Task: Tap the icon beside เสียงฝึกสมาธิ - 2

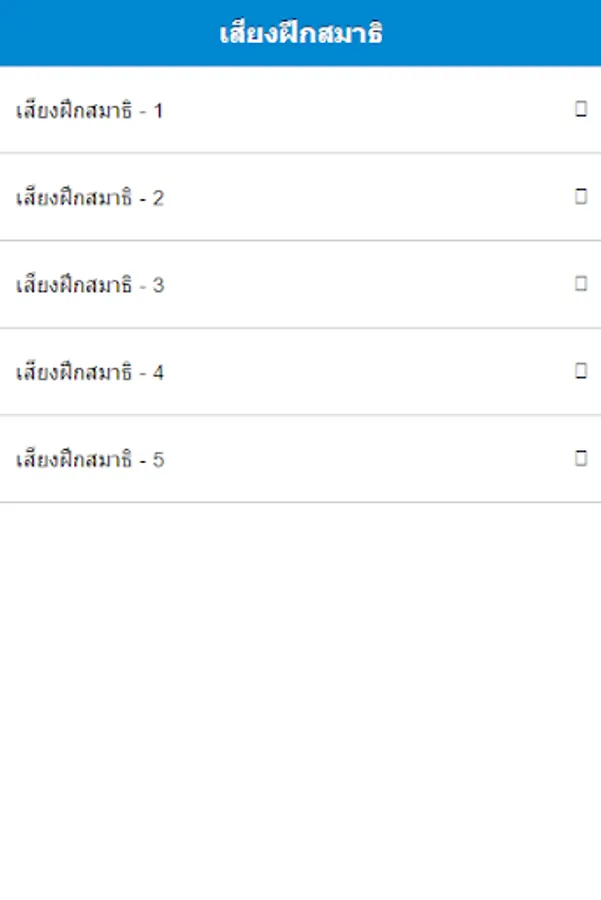Action: [581, 196]
